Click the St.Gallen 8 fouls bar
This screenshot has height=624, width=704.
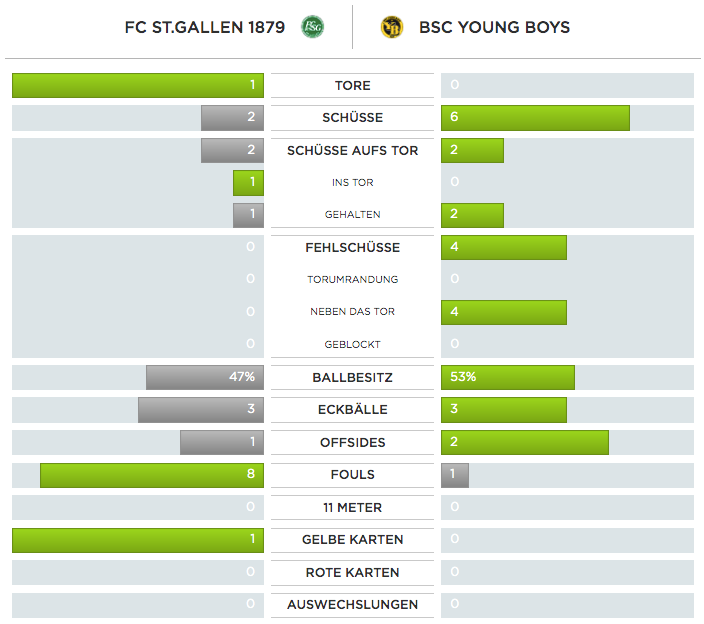[152, 475]
